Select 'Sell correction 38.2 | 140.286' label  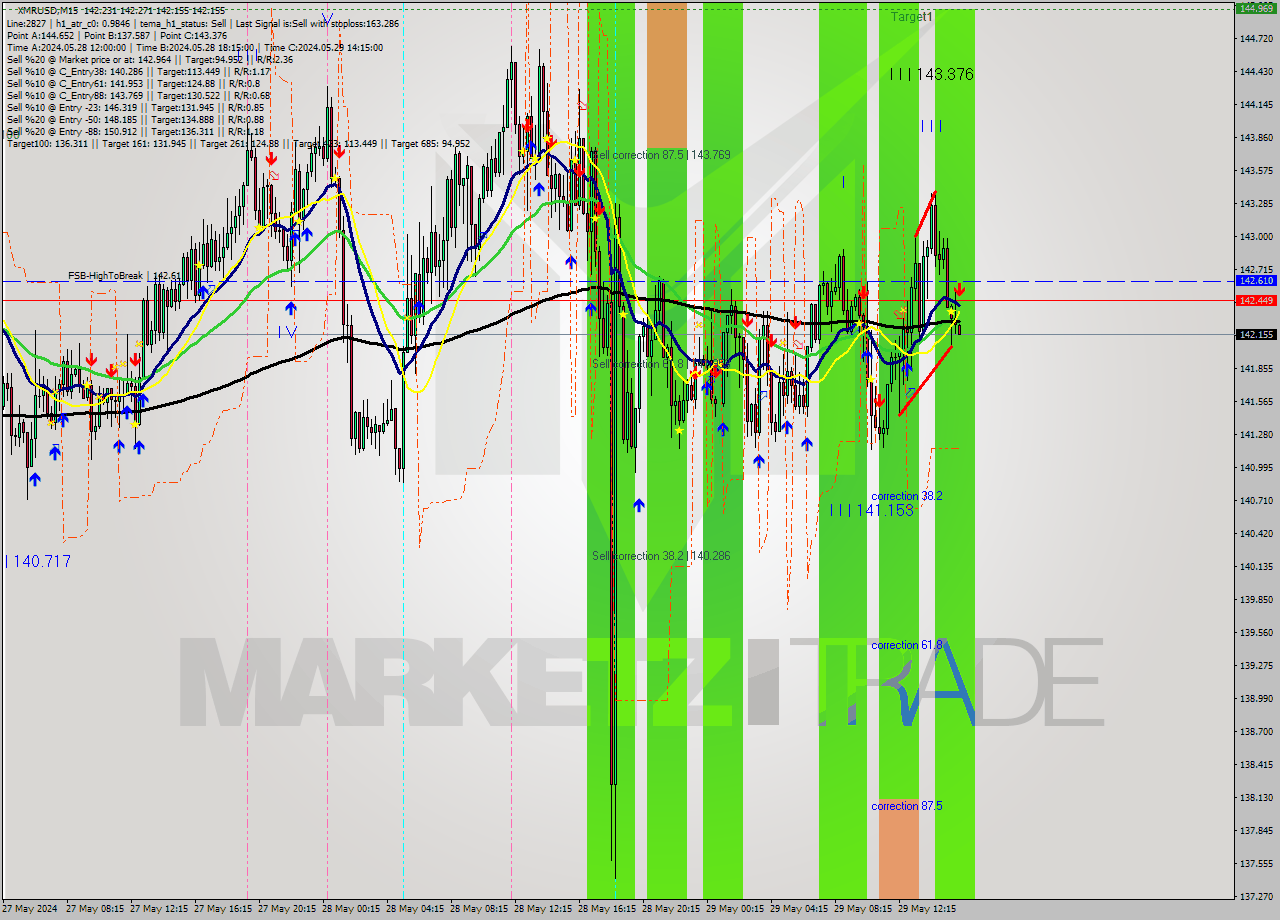point(661,556)
